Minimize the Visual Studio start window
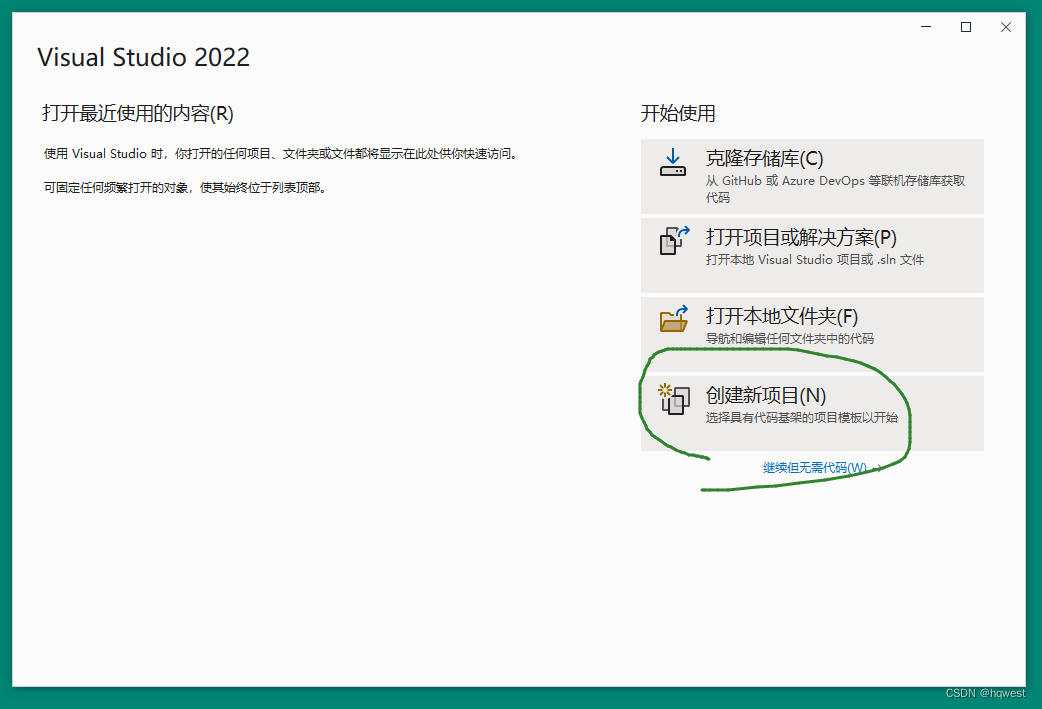1042x709 pixels. pyautogui.click(x=926, y=27)
